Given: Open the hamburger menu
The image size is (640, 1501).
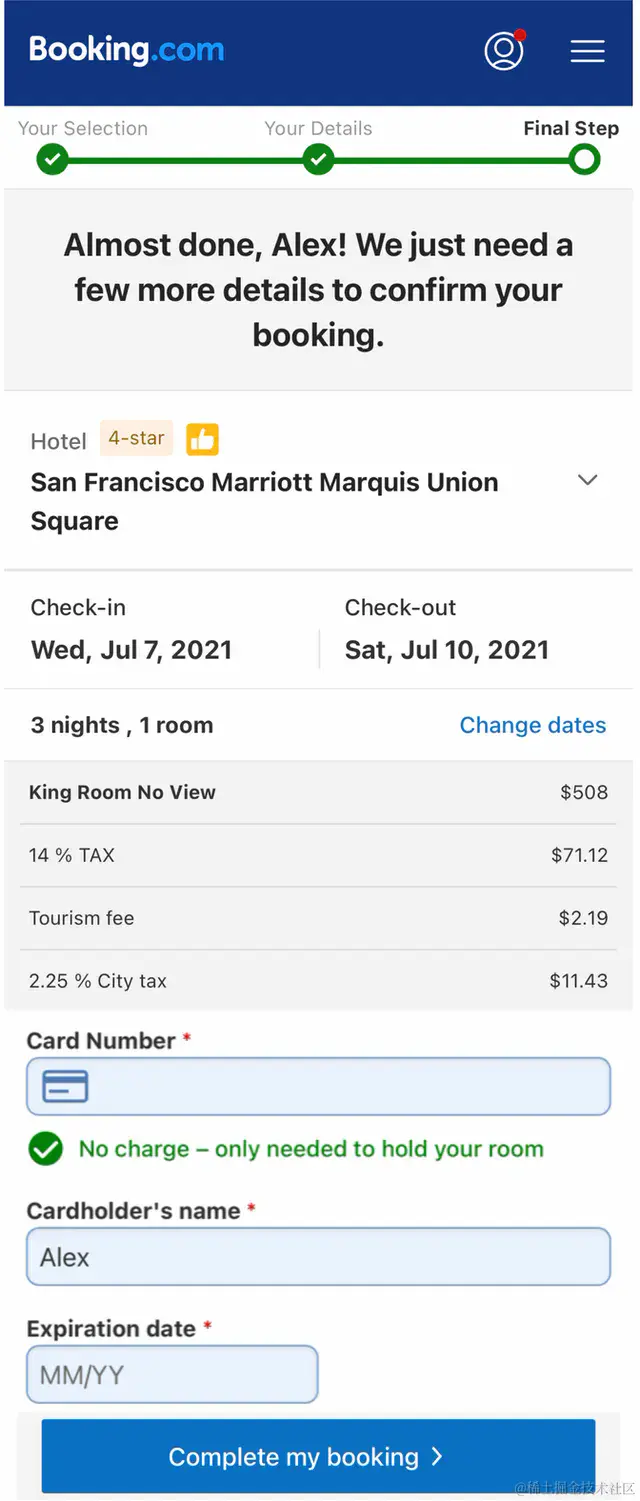Looking at the screenshot, I should click(587, 52).
